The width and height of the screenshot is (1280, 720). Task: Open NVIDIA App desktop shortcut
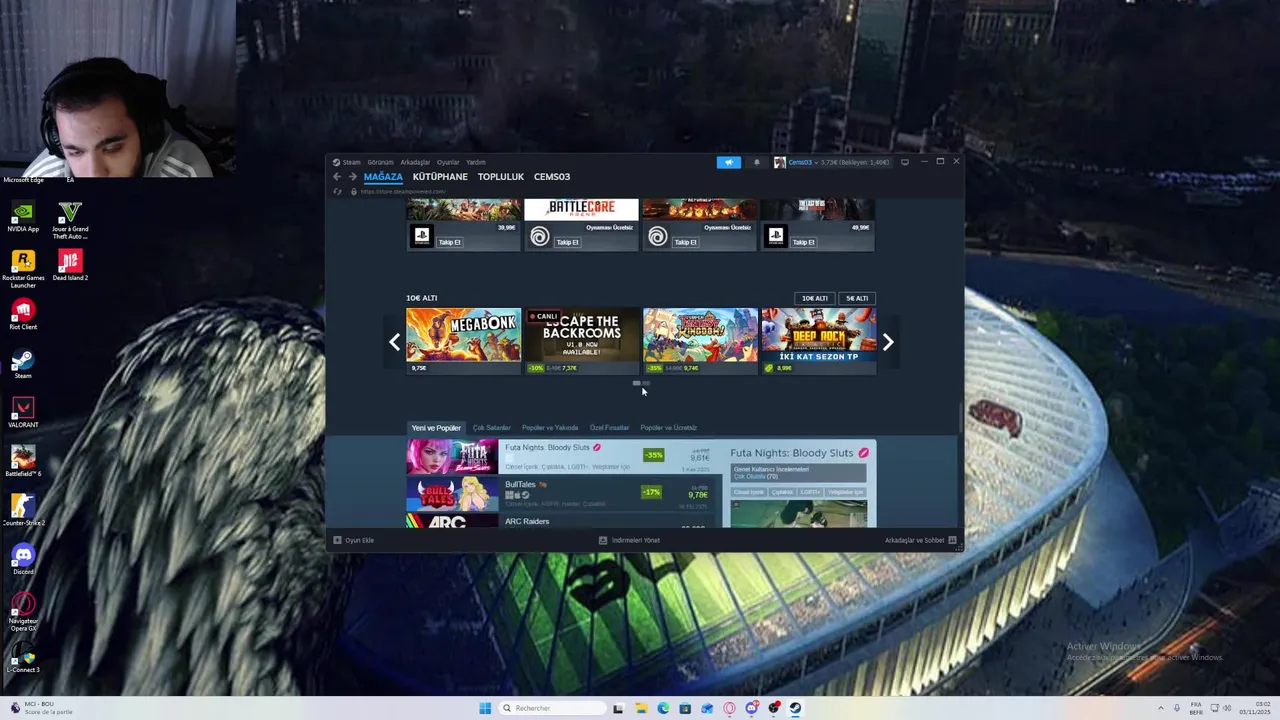(23, 217)
